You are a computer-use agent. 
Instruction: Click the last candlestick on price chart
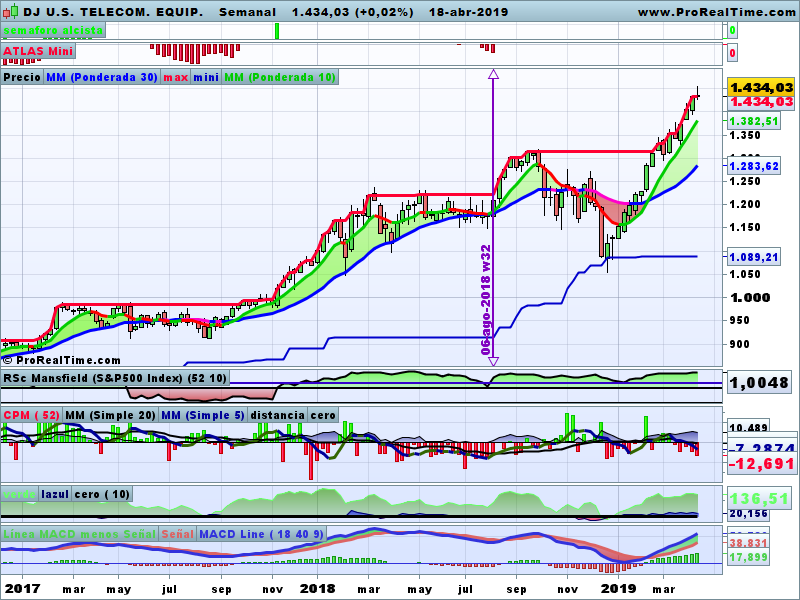click(697, 96)
